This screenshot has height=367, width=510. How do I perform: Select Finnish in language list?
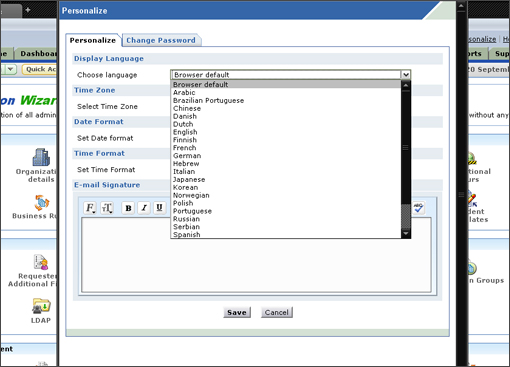pyautogui.click(x=286, y=140)
